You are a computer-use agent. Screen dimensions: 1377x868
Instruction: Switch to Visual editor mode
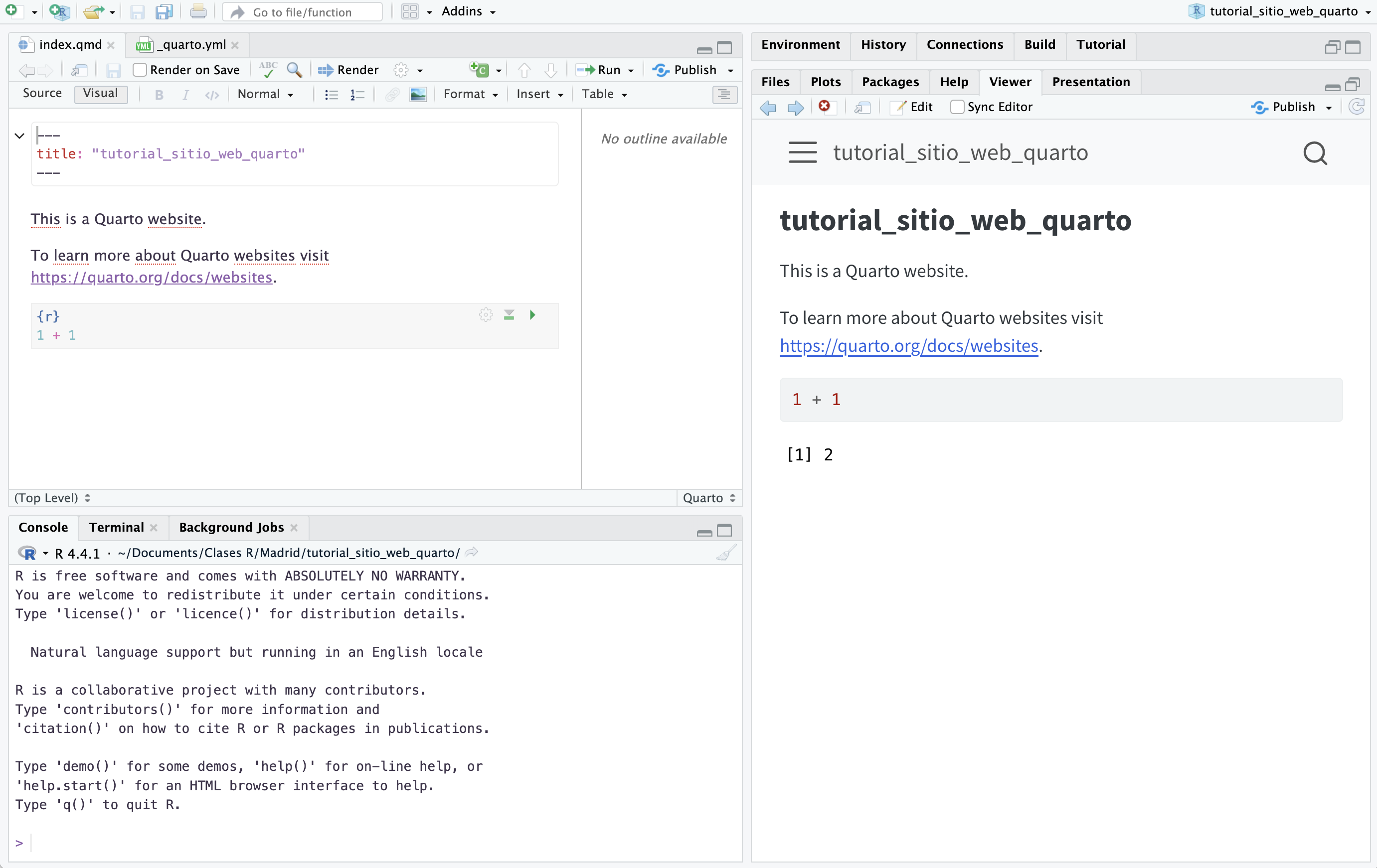coord(101,93)
